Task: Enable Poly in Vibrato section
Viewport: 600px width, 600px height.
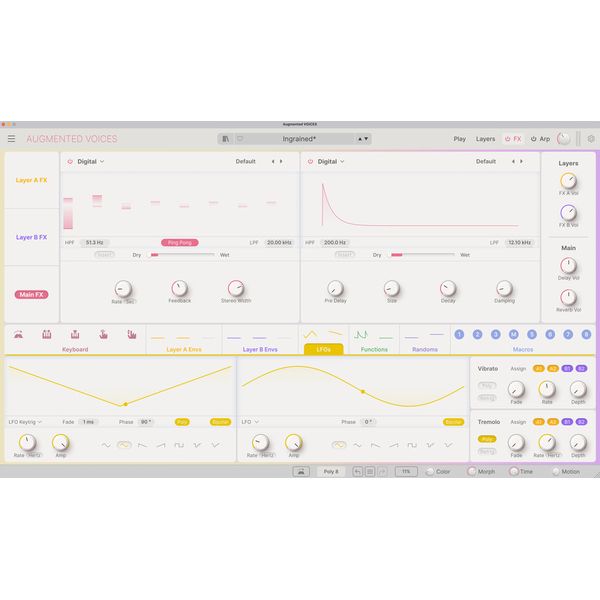Action: pyautogui.click(x=487, y=386)
